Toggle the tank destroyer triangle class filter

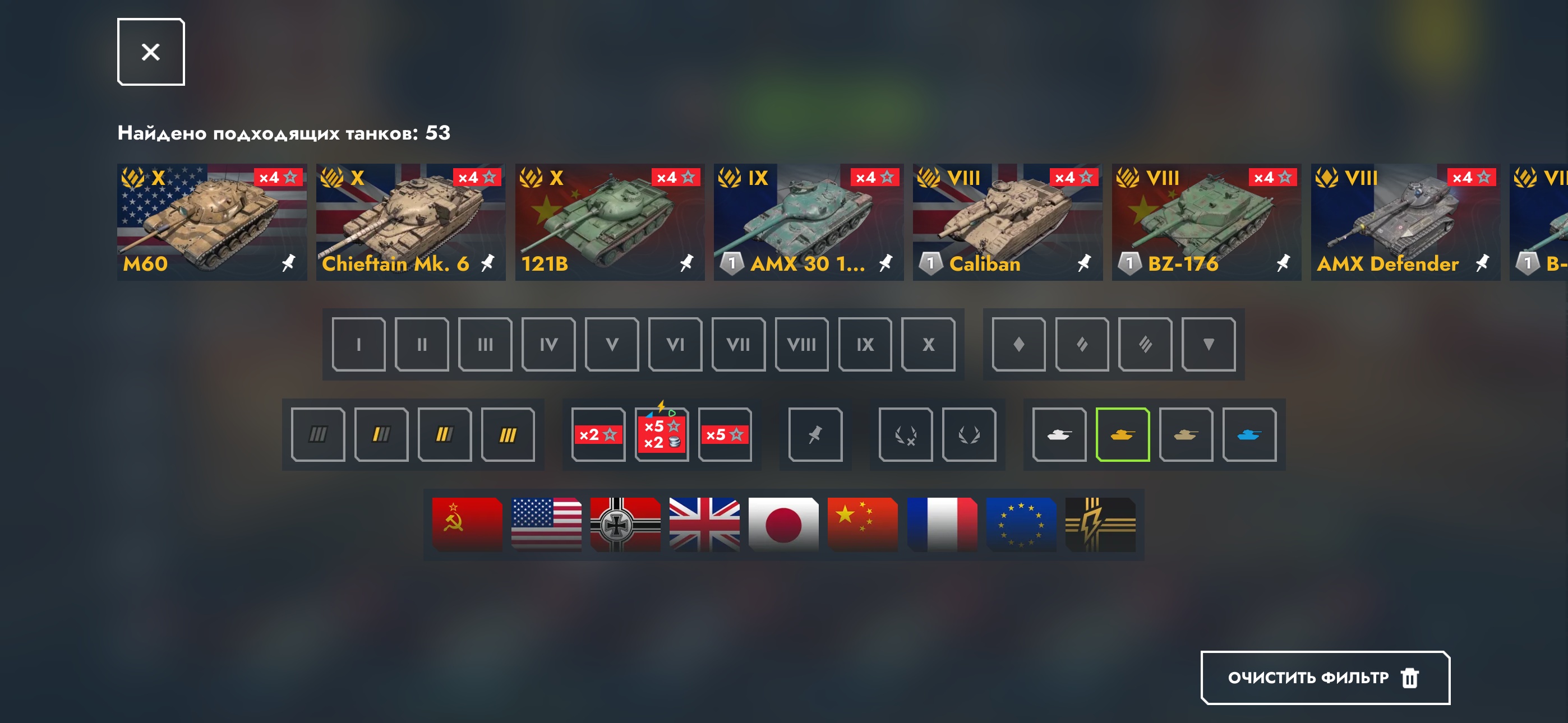click(x=1209, y=345)
